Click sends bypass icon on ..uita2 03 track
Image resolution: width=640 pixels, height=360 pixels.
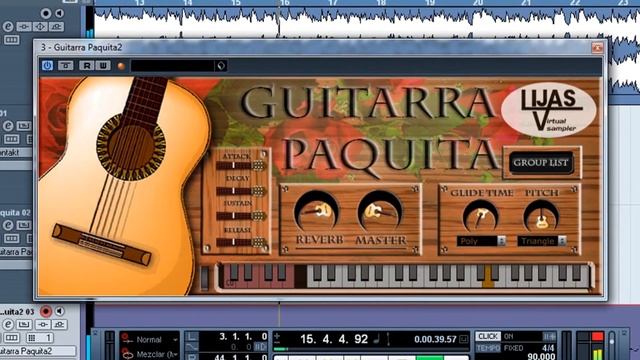pos(59,324)
